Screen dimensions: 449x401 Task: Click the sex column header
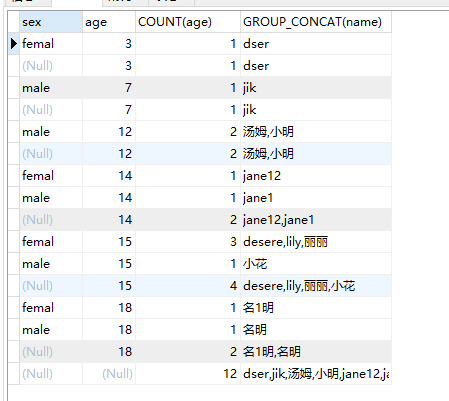tap(51, 22)
